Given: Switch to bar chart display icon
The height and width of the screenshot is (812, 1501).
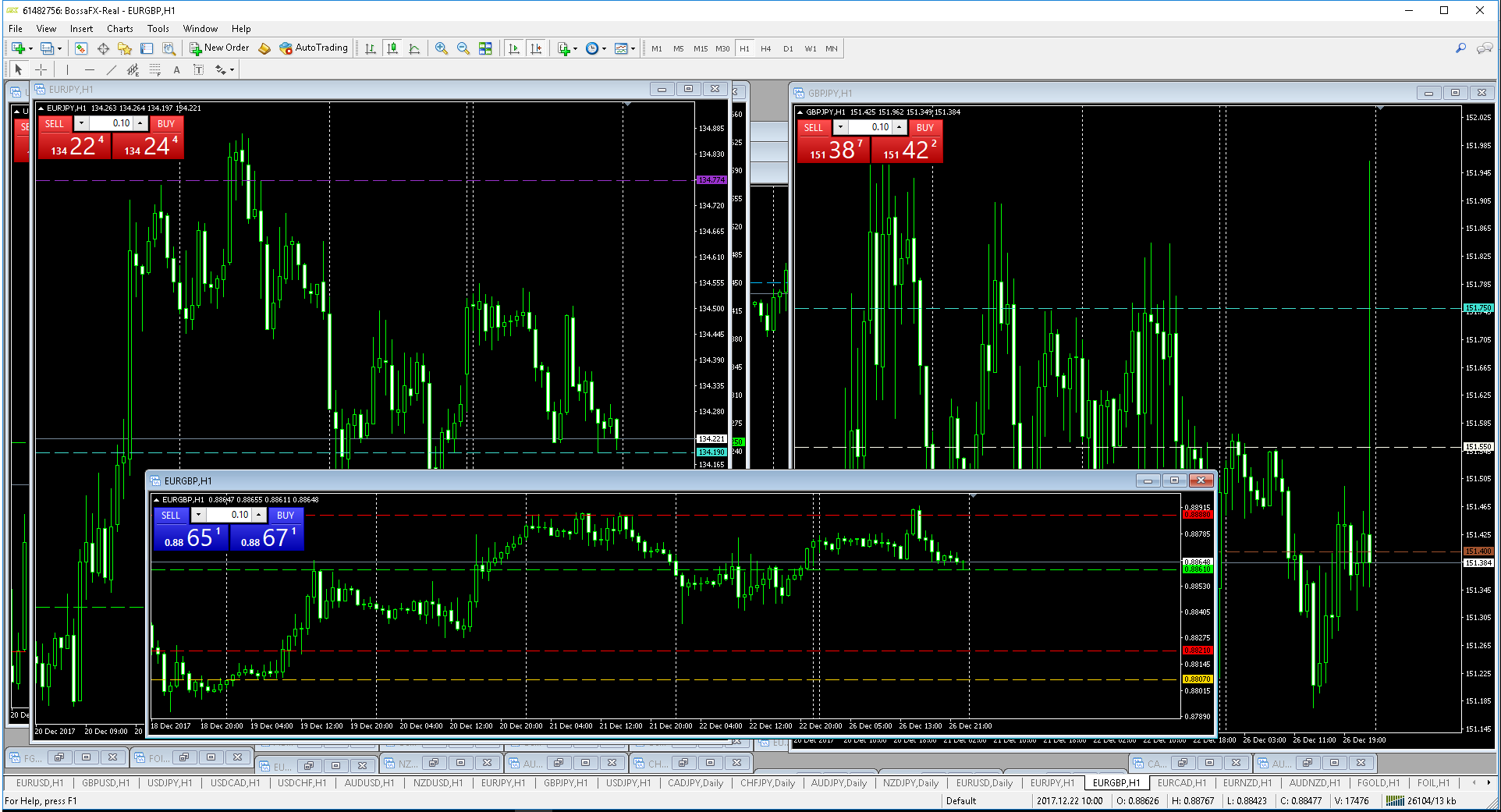Looking at the screenshot, I should click(x=371, y=48).
